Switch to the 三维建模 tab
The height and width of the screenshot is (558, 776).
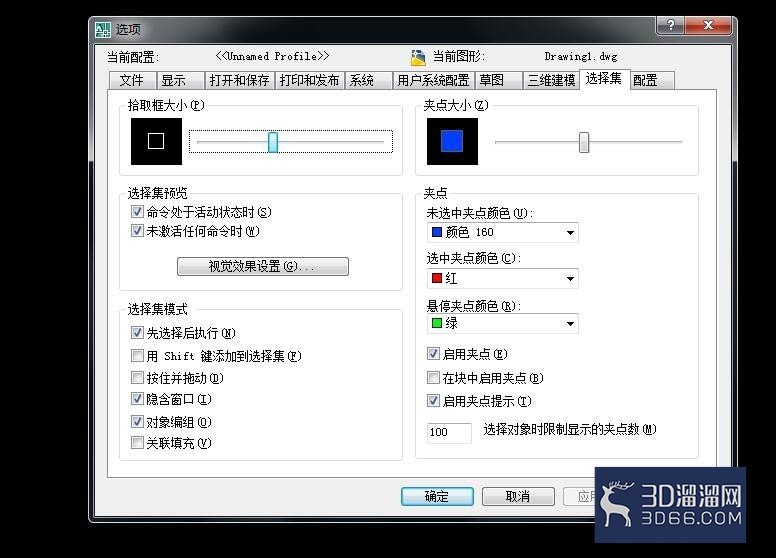(x=551, y=80)
